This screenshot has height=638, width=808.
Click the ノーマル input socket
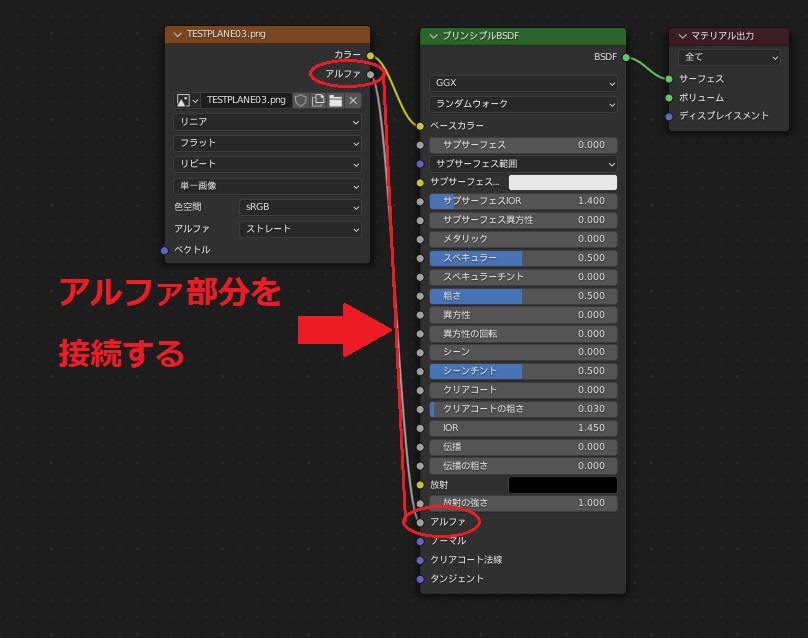point(420,541)
